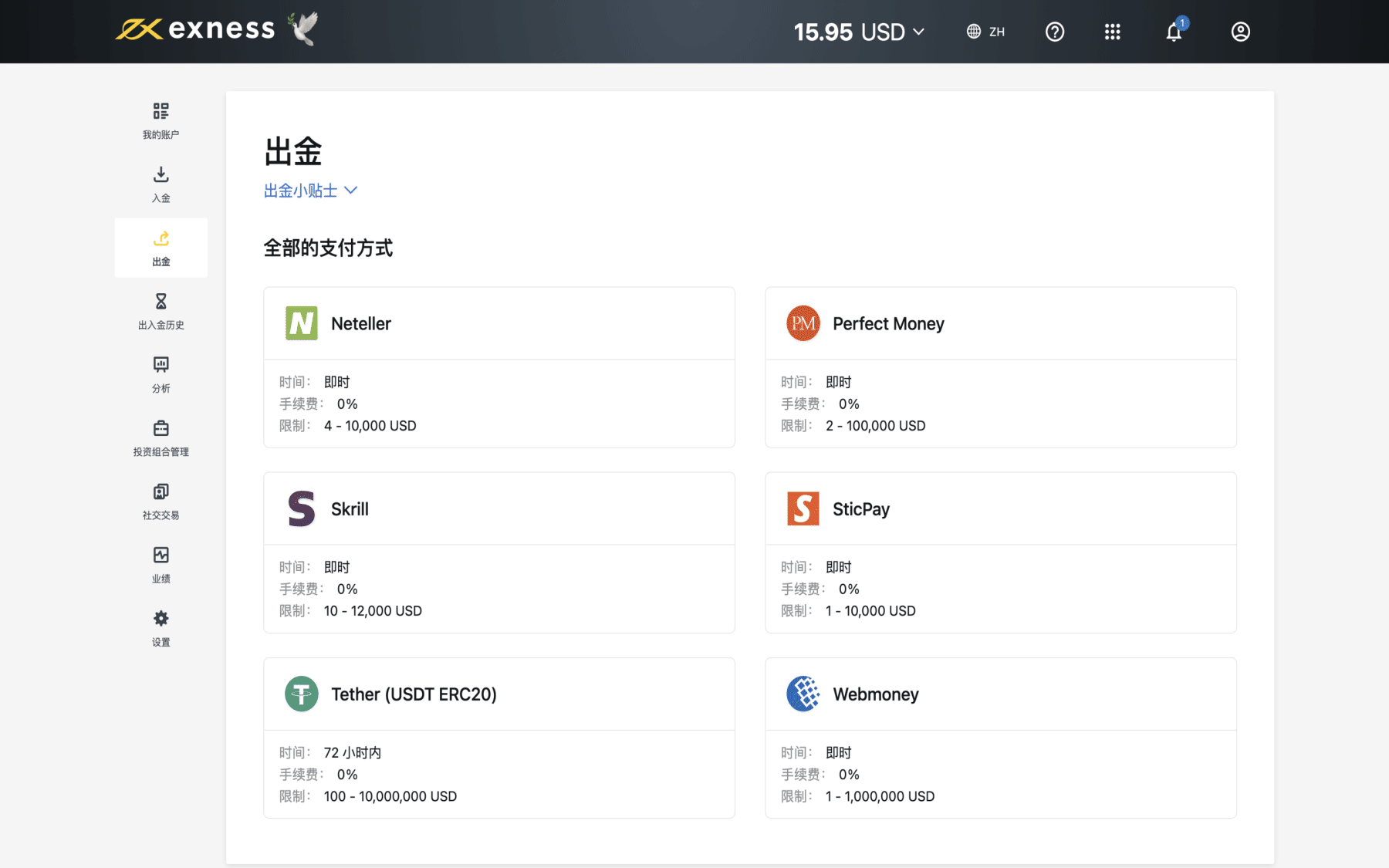
Task: Open 我的账户 in the sidebar
Action: (x=161, y=120)
